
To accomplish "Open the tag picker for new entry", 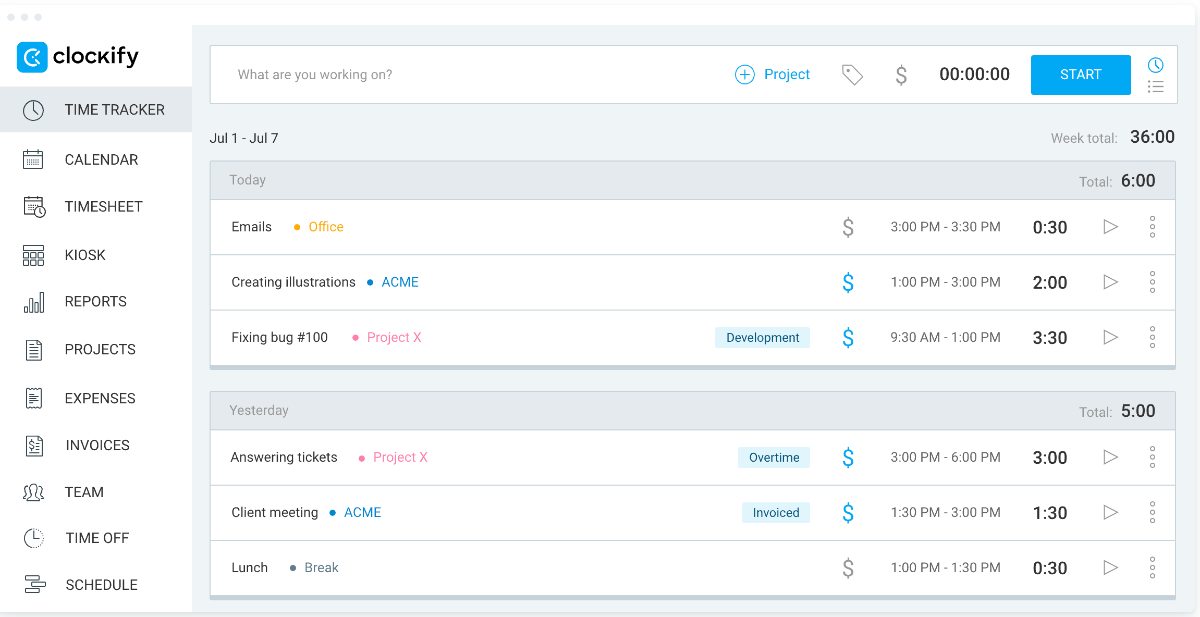I will click(852, 75).
